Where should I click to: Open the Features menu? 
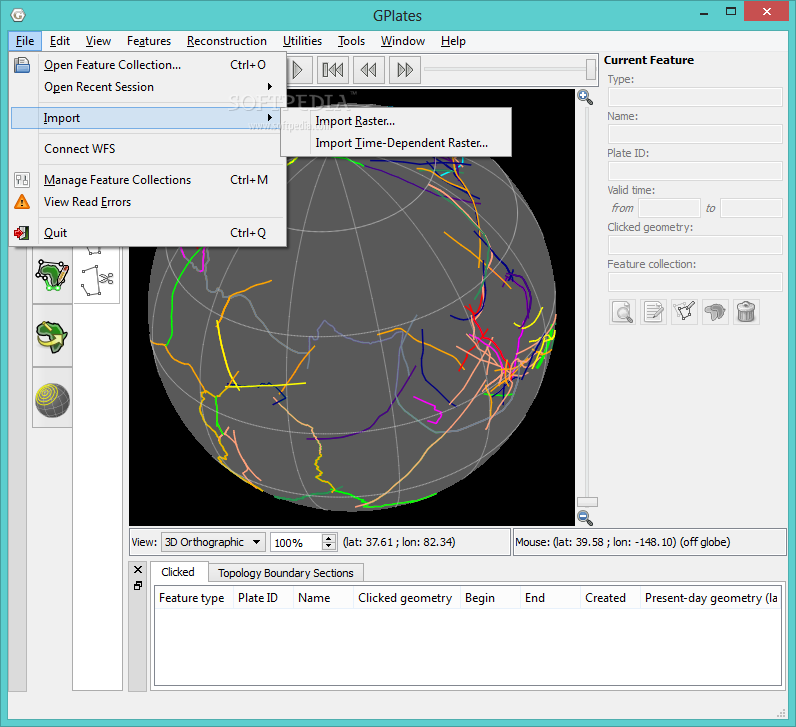149,41
